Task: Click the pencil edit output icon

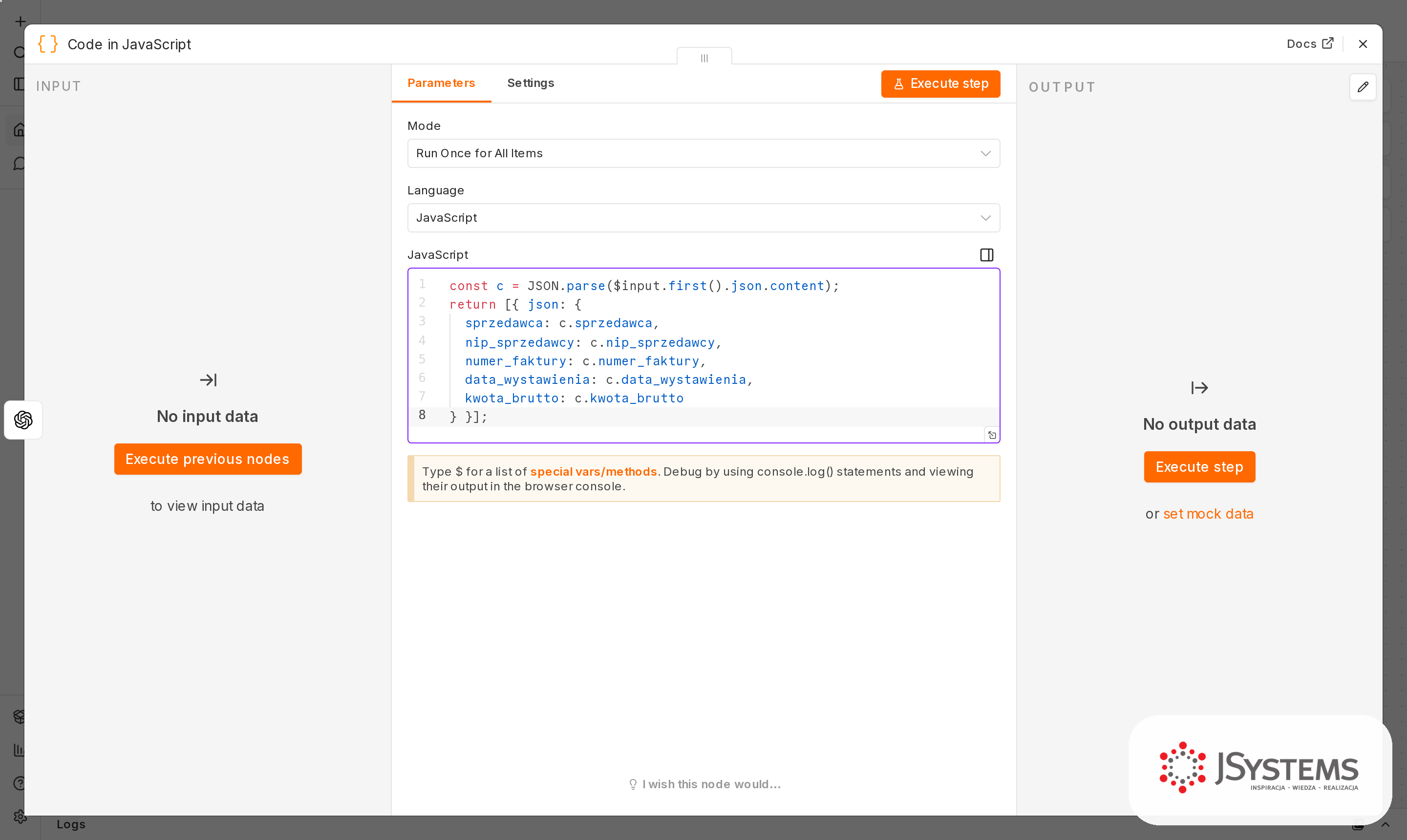Action: pyautogui.click(x=1362, y=87)
